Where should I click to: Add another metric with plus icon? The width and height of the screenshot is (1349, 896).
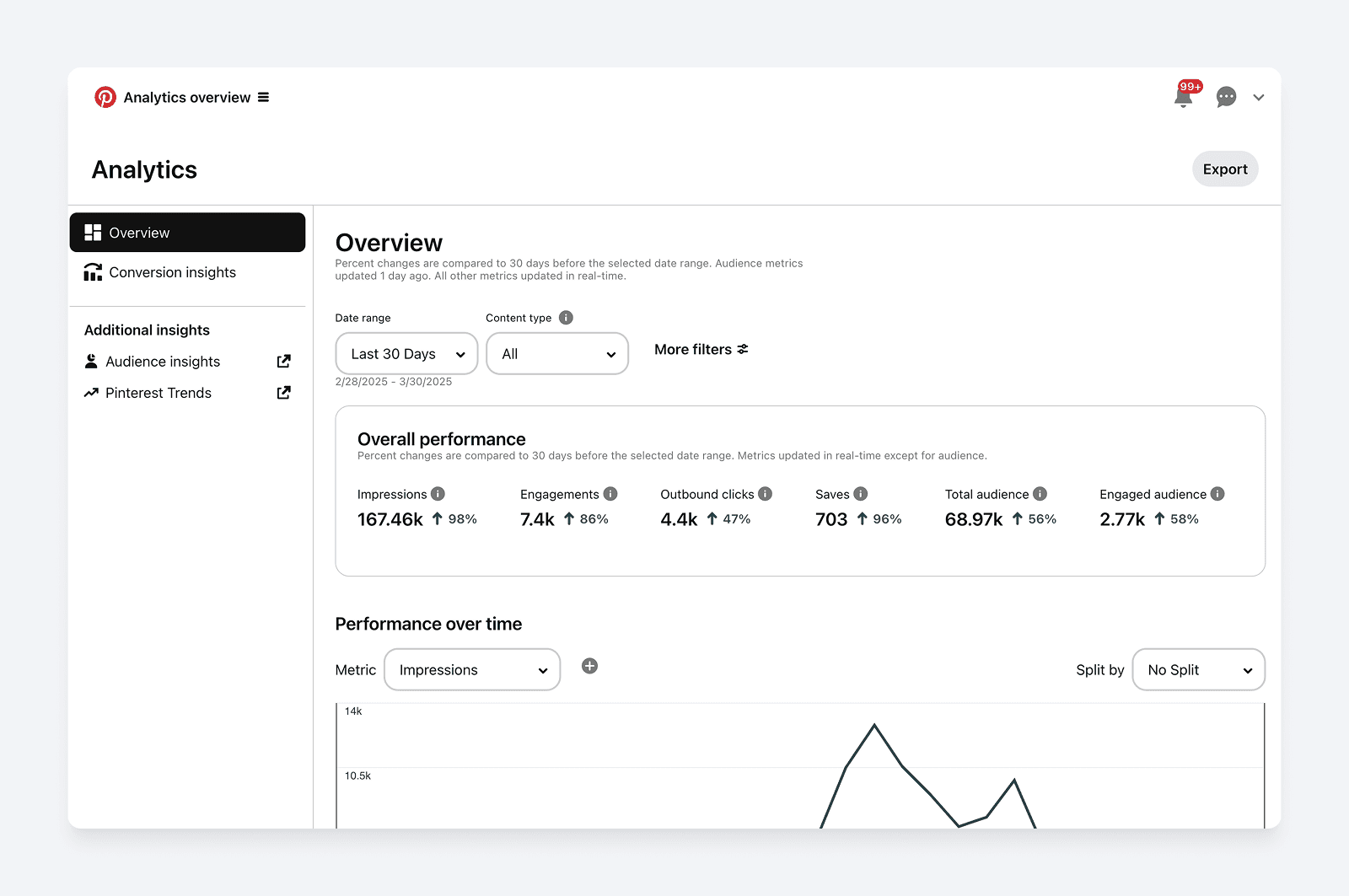[590, 666]
